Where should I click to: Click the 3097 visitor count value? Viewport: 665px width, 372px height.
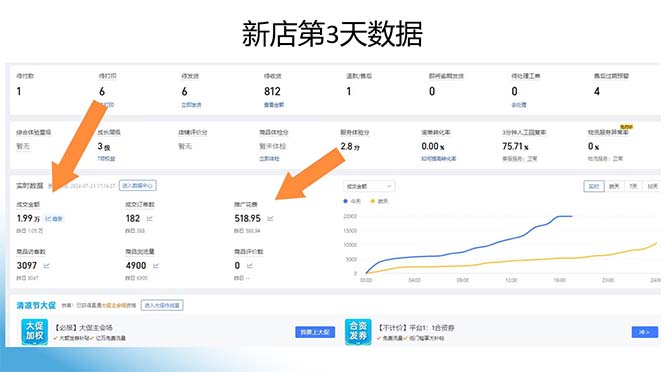(27, 266)
